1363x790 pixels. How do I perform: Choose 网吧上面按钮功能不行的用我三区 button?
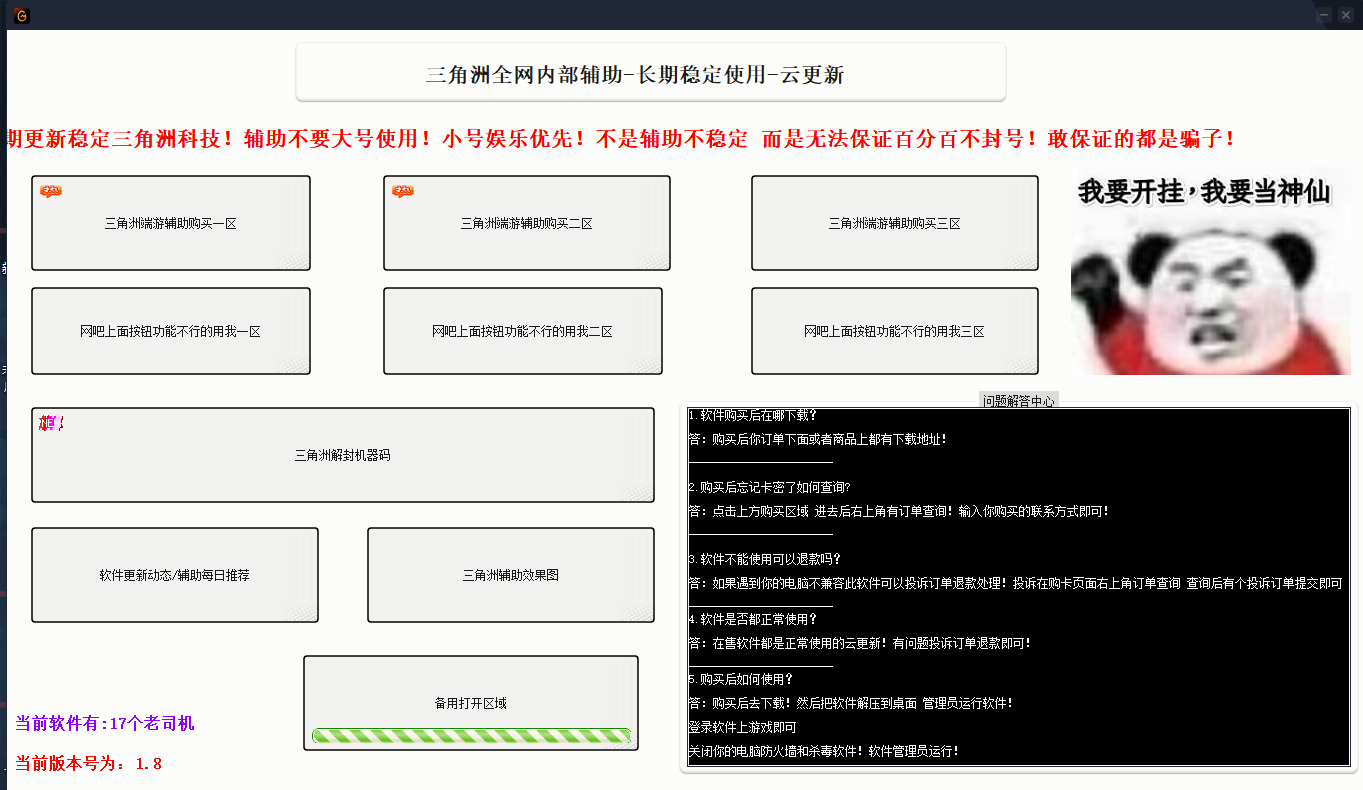(x=894, y=331)
